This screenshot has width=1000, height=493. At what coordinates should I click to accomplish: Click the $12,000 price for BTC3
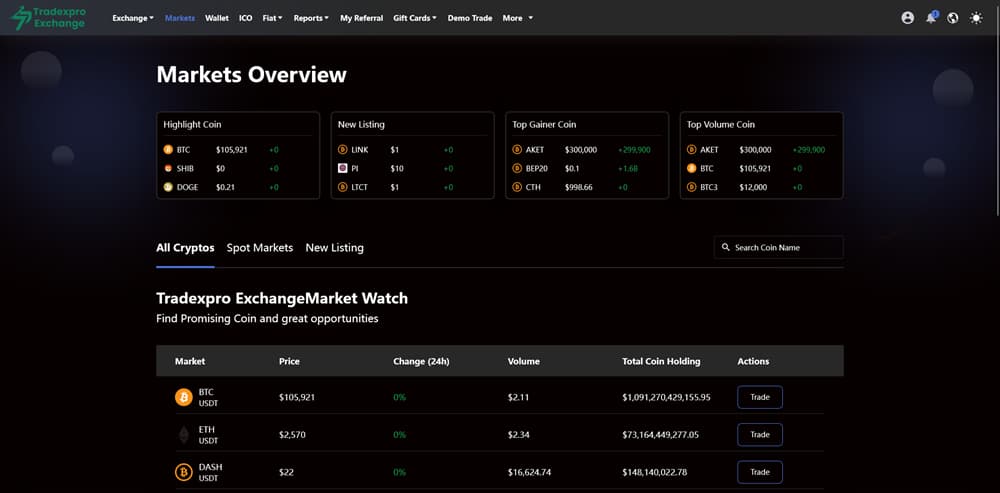[x=753, y=187]
